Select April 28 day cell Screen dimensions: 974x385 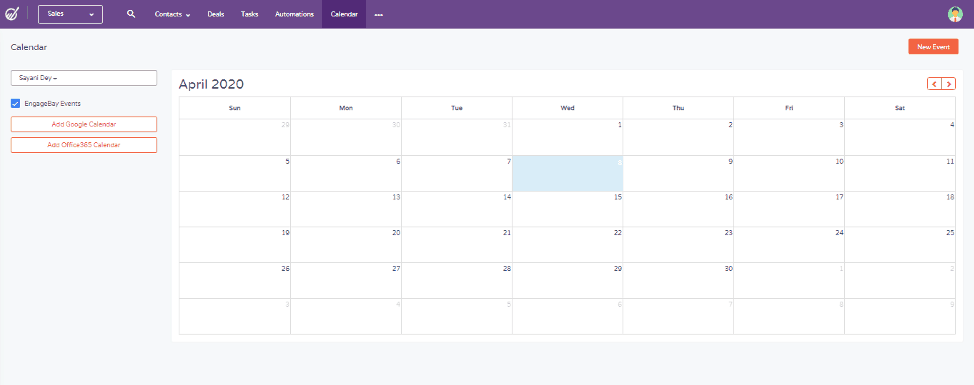pos(457,281)
